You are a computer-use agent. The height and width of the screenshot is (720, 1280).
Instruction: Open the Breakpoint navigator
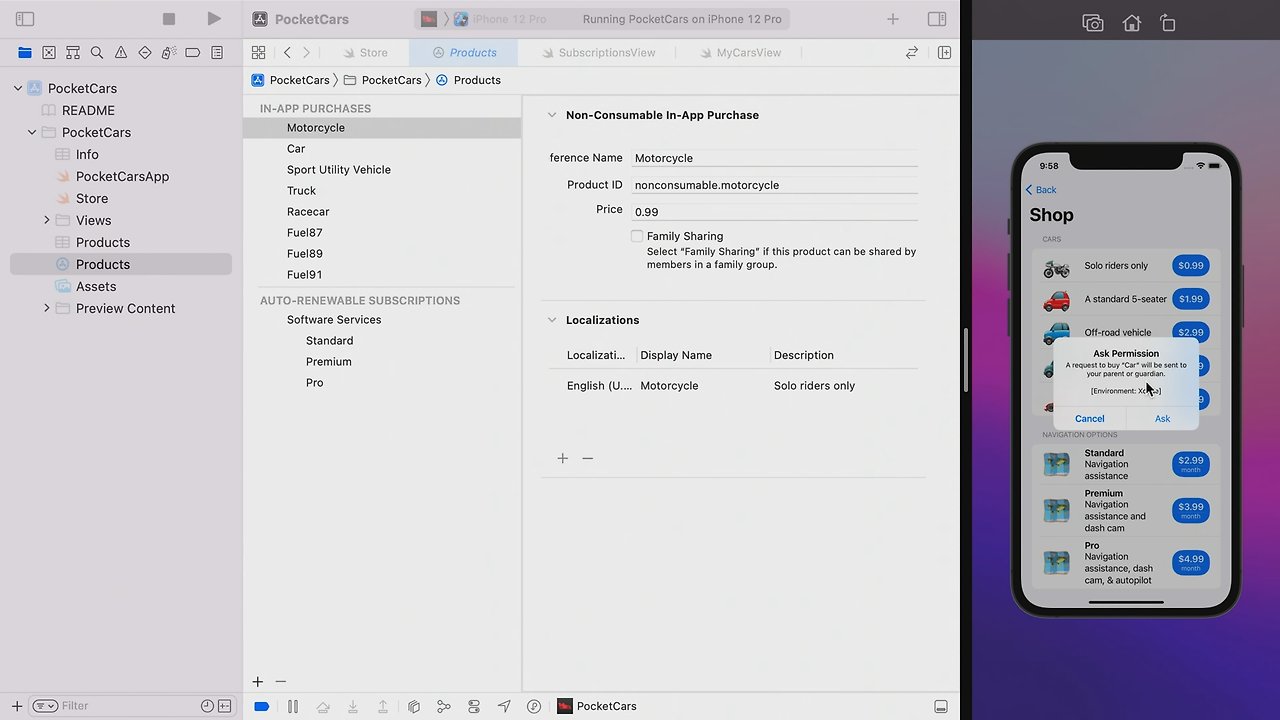[193, 52]
